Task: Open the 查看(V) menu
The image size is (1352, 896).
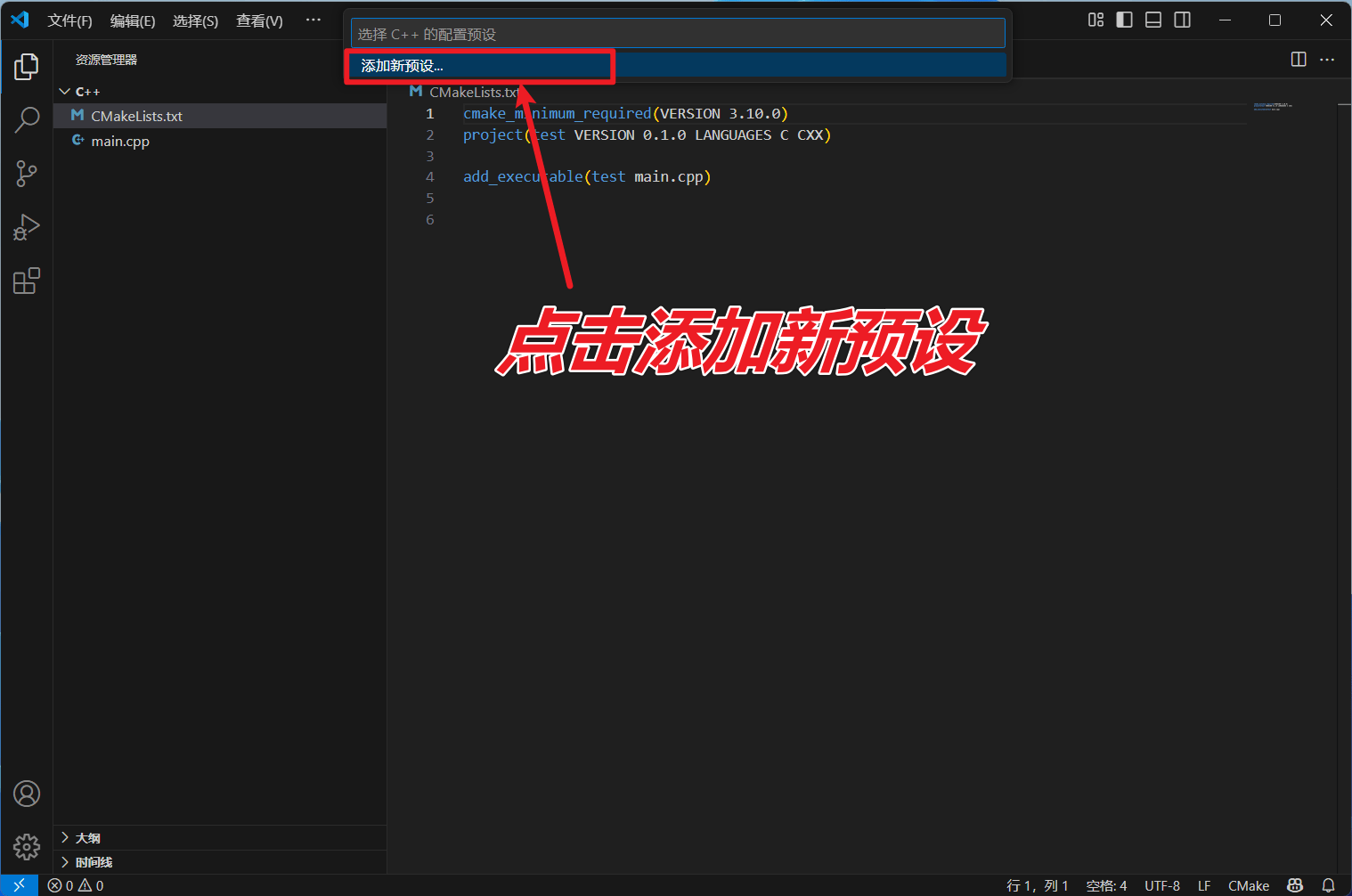Action: (x=259, y=20)
